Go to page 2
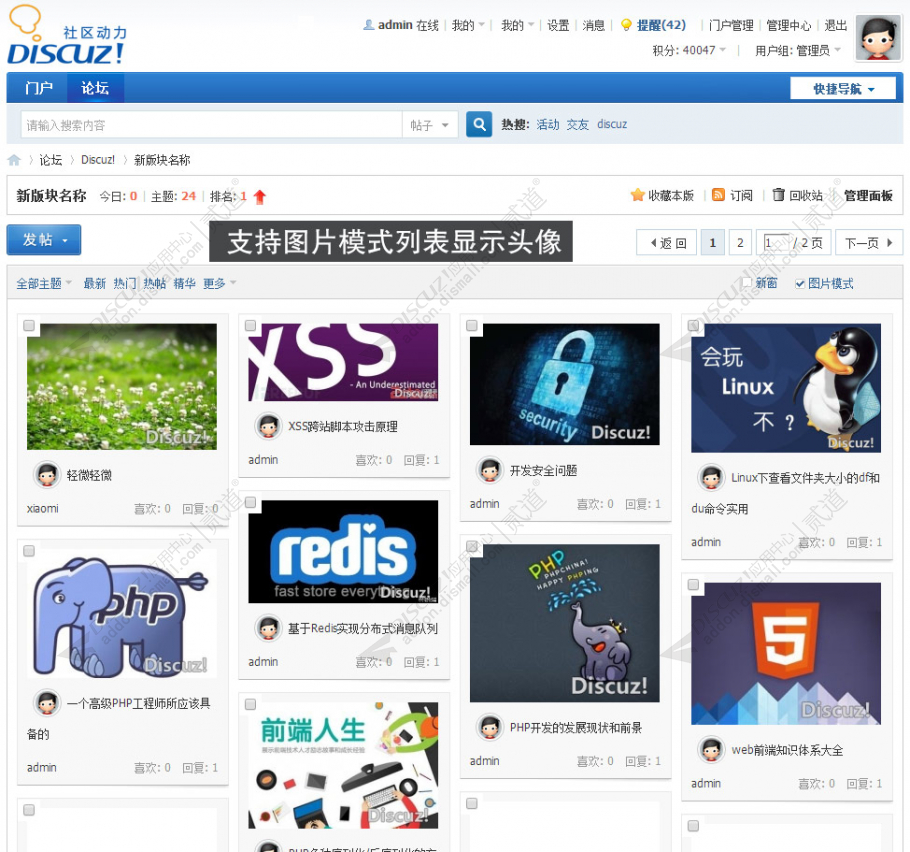Image resolution: width=910 pixels, height=852 pixels. pos(740,243)
